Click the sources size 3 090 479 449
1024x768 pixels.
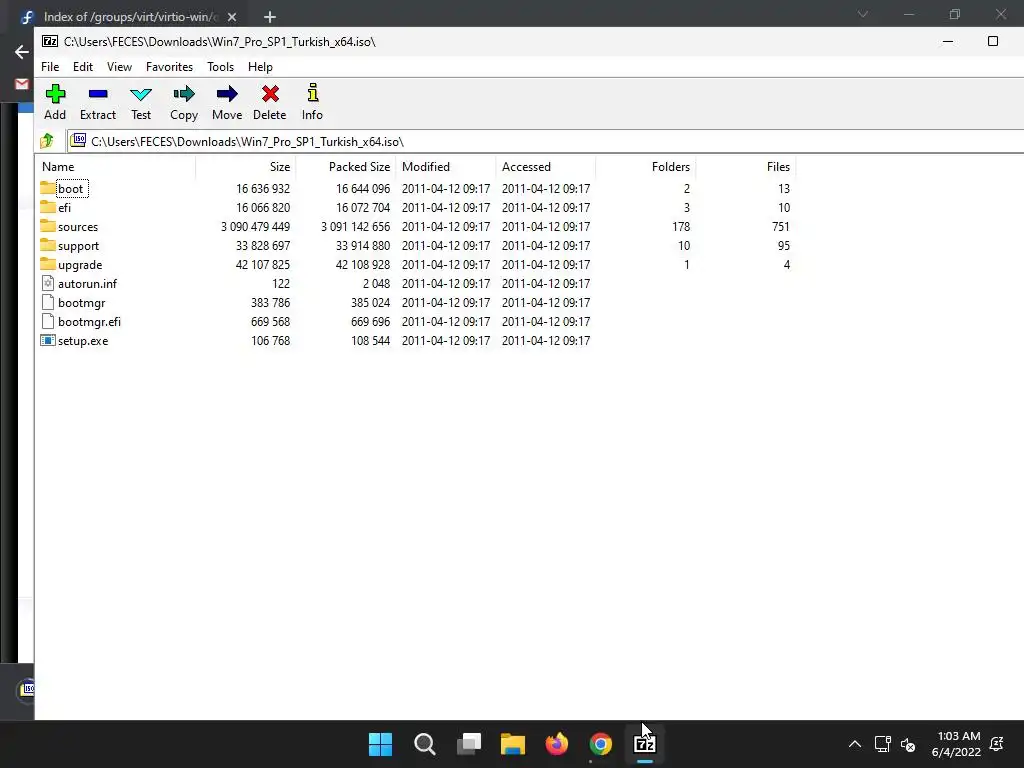pyautogui.click(x=255, y=227)
